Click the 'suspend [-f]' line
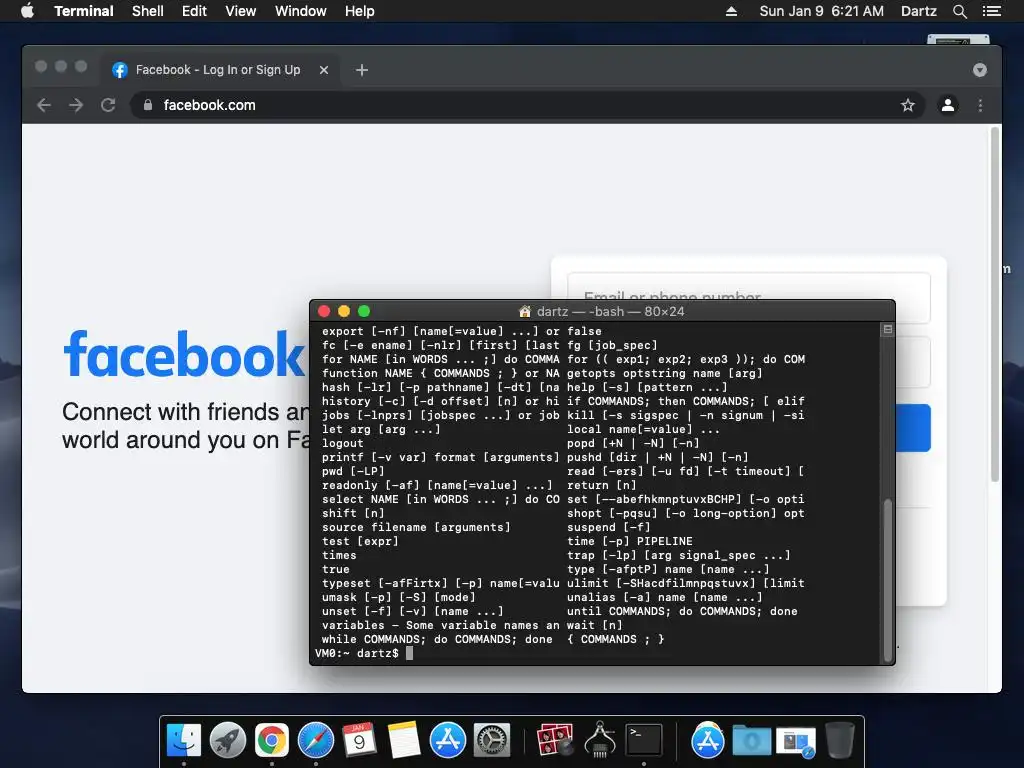This screenshot has width=1024, height=768. pos(609,527)
